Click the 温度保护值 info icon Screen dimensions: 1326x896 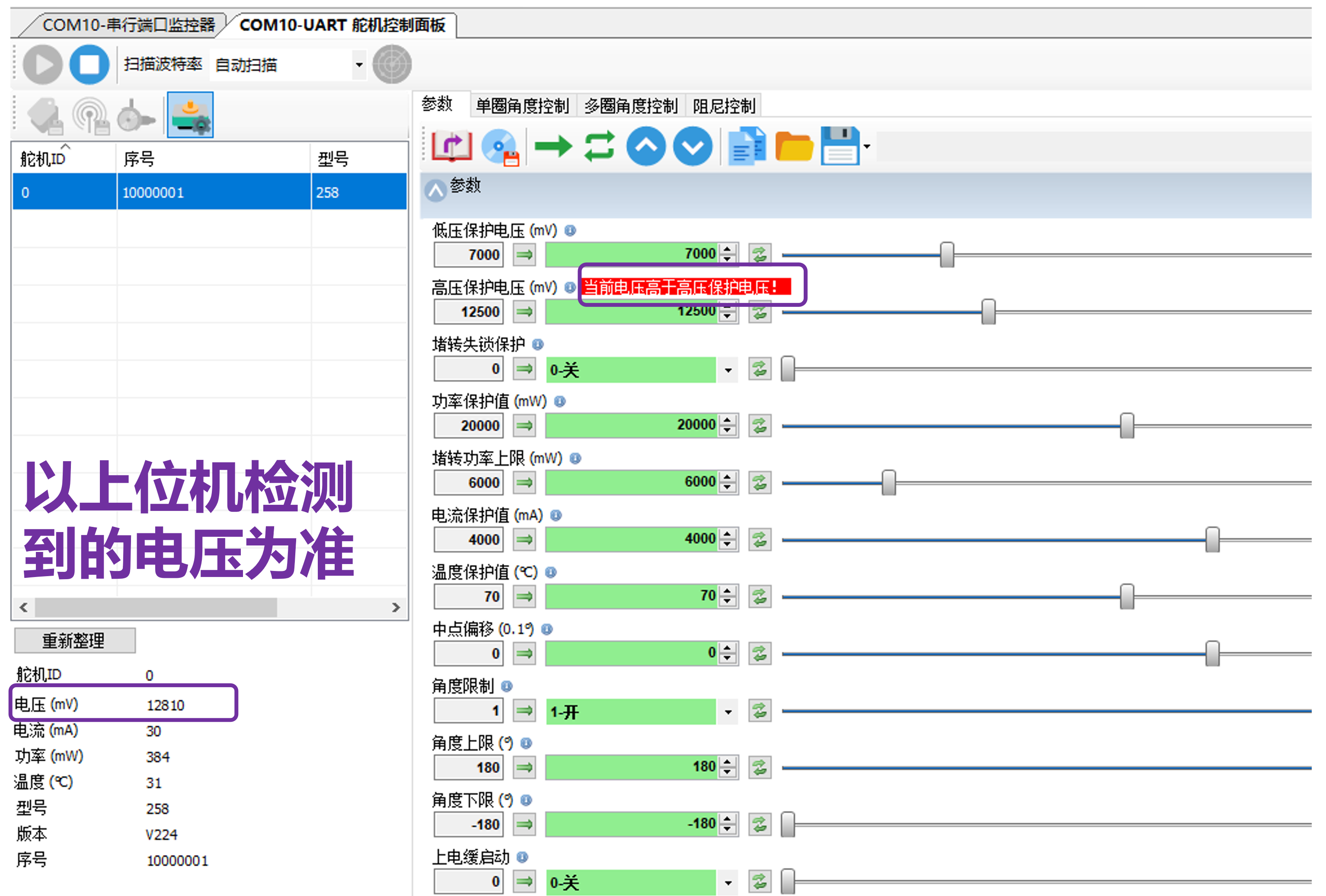pyautogui.click(x=551, y=572)
